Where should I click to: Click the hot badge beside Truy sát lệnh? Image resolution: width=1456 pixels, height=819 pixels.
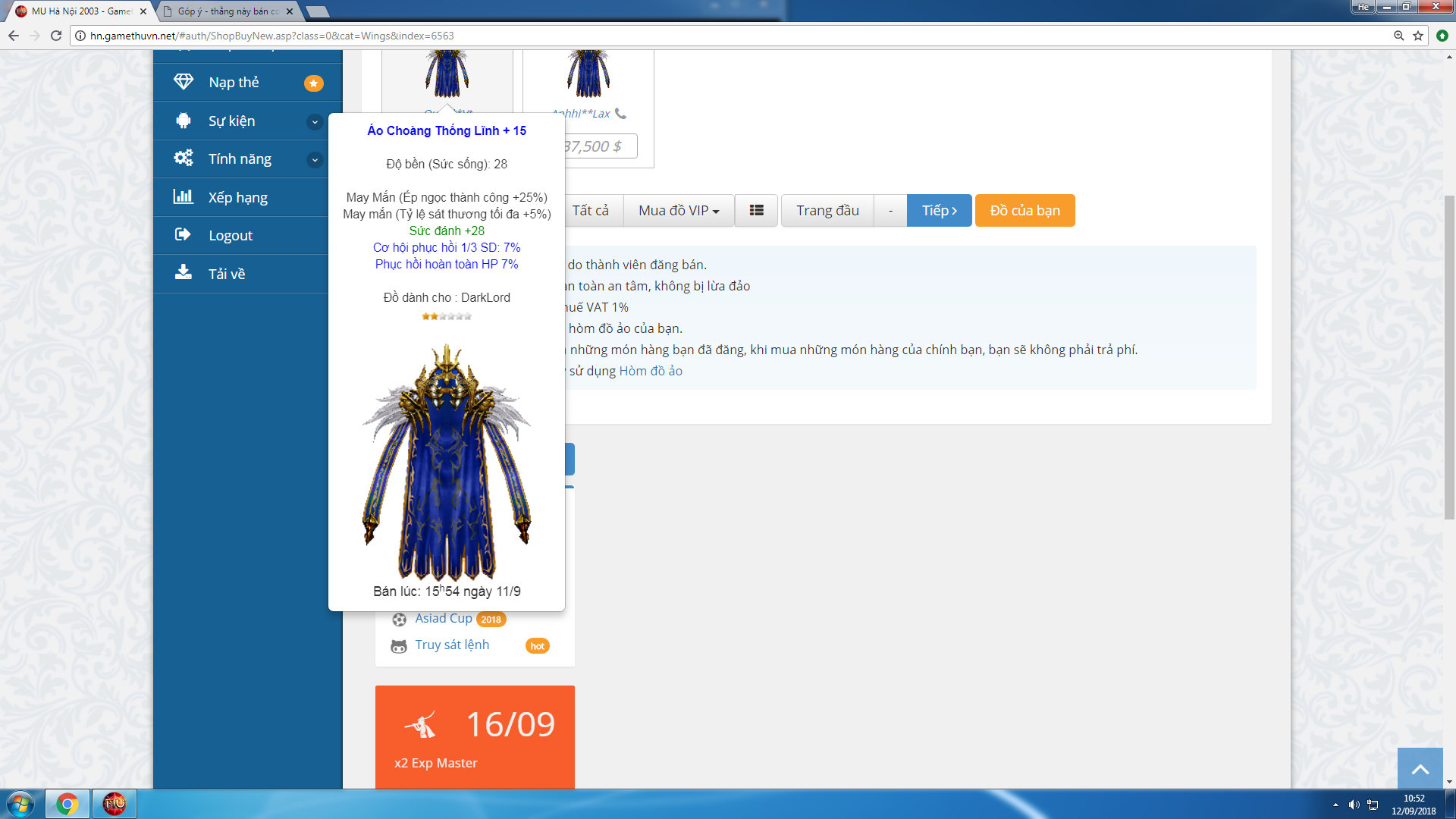[537, 646]
